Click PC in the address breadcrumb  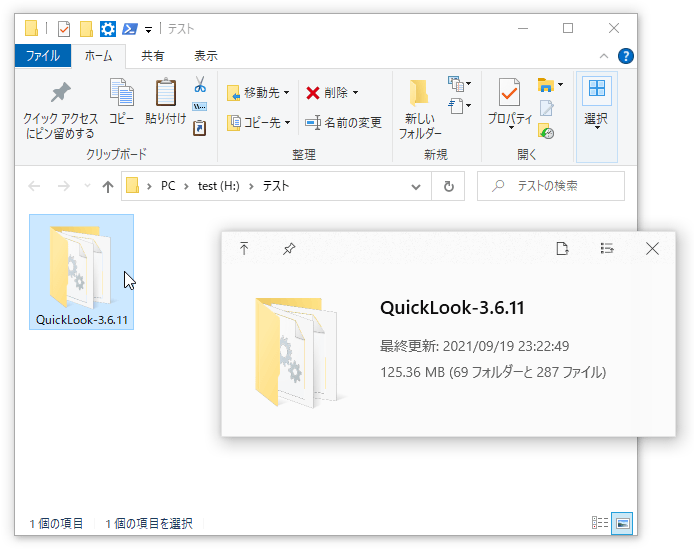(168, 186)
